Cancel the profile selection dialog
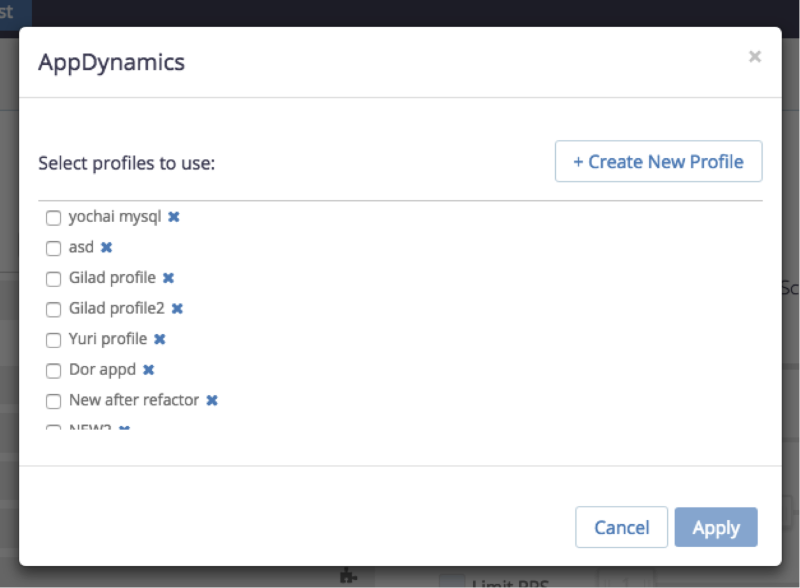 pyautogui.click(x=621, y=527)
